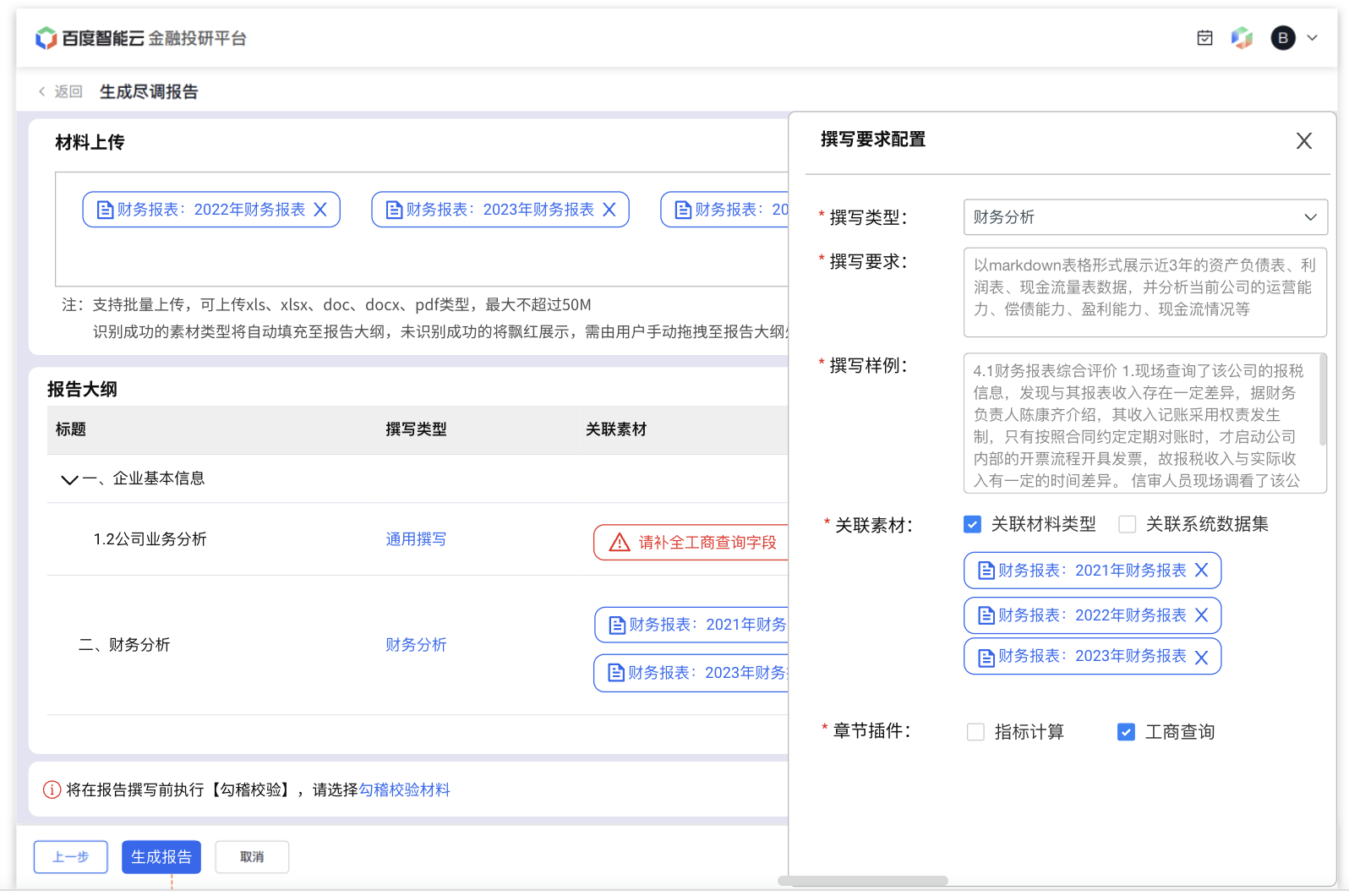Uncheck 关联材料类型 checkbox
Screen dimensions: 1349x896
(x=973, y=525)
